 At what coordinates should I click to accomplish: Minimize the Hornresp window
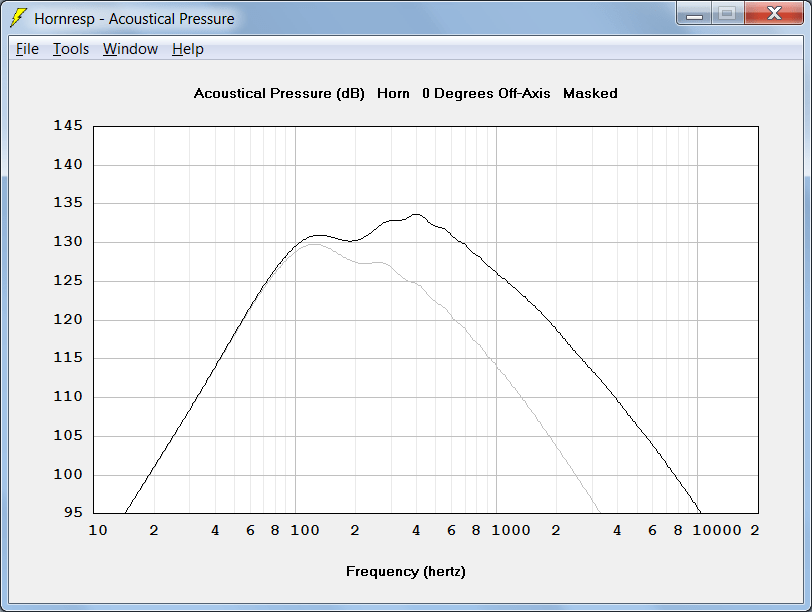click(x=694, y=13)
